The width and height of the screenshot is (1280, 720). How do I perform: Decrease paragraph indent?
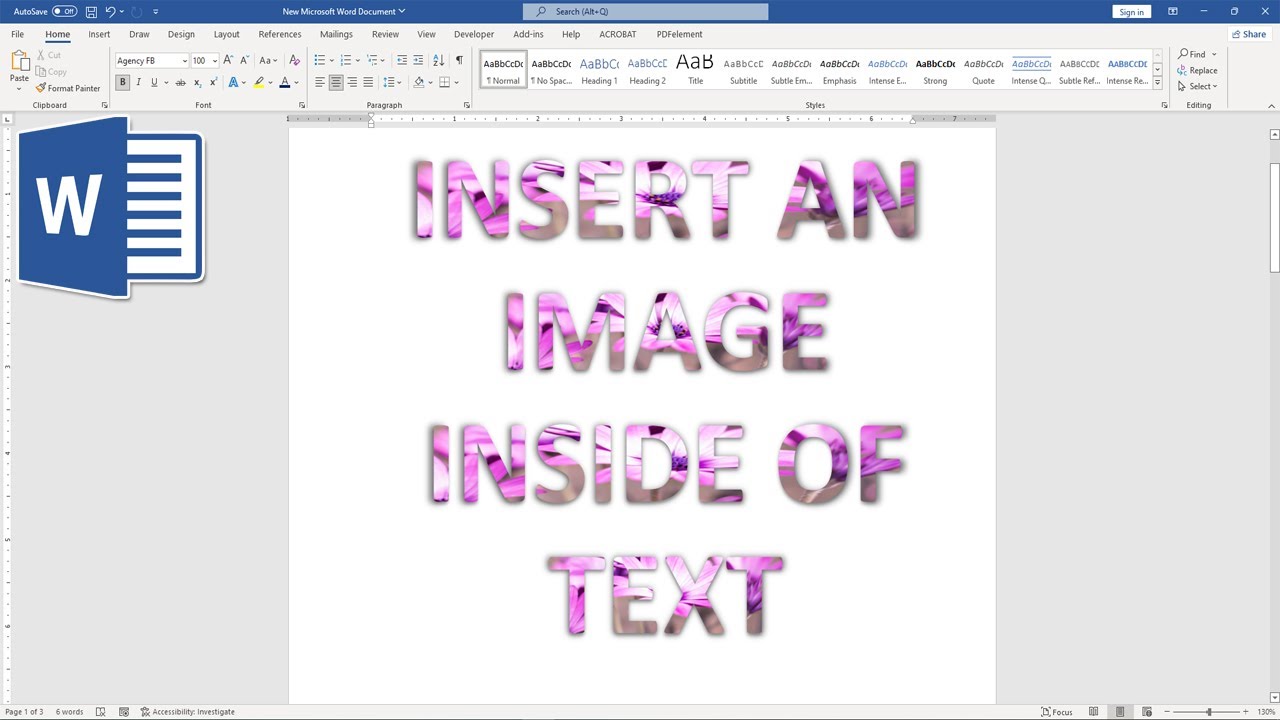[x=402, y=60]
